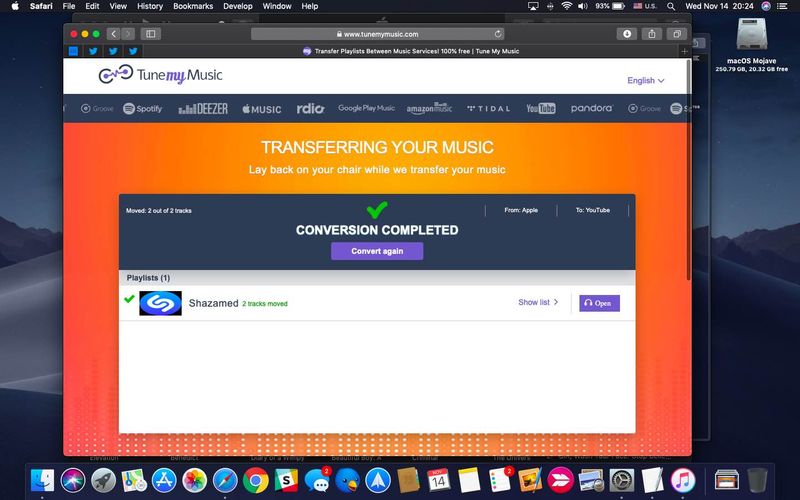Open the AirPlay menu bar icon

point(533,6)
